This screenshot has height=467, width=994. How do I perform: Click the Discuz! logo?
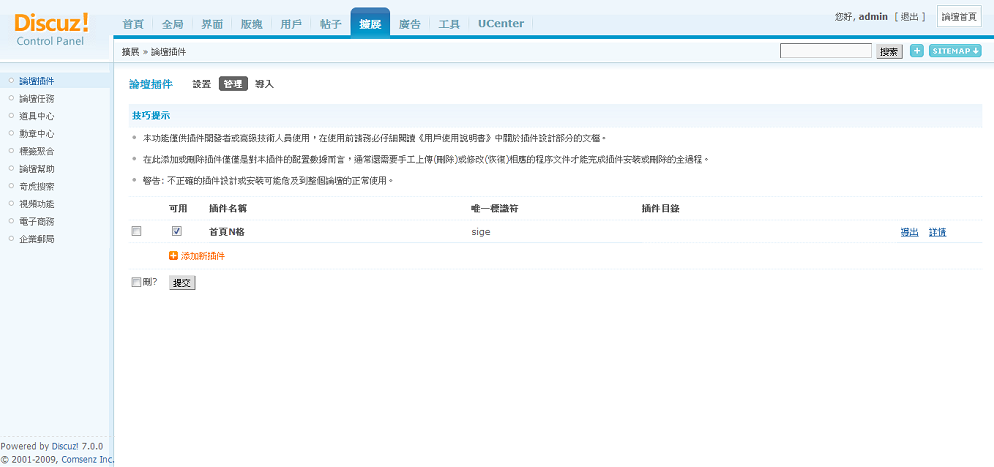[x=52, y=23]
